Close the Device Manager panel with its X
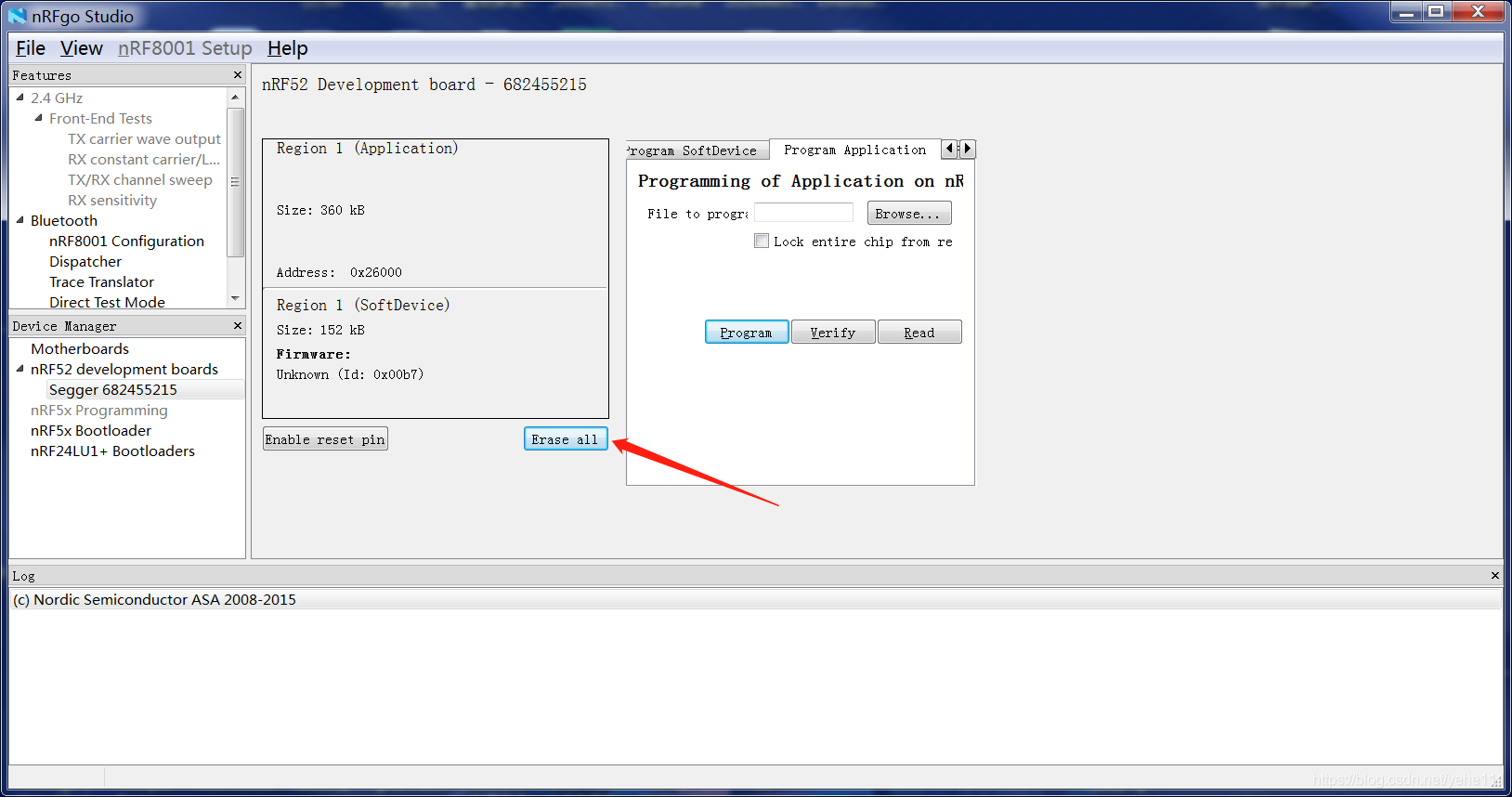This screenshot has height=797, width=1512. (x=238, y=325)
